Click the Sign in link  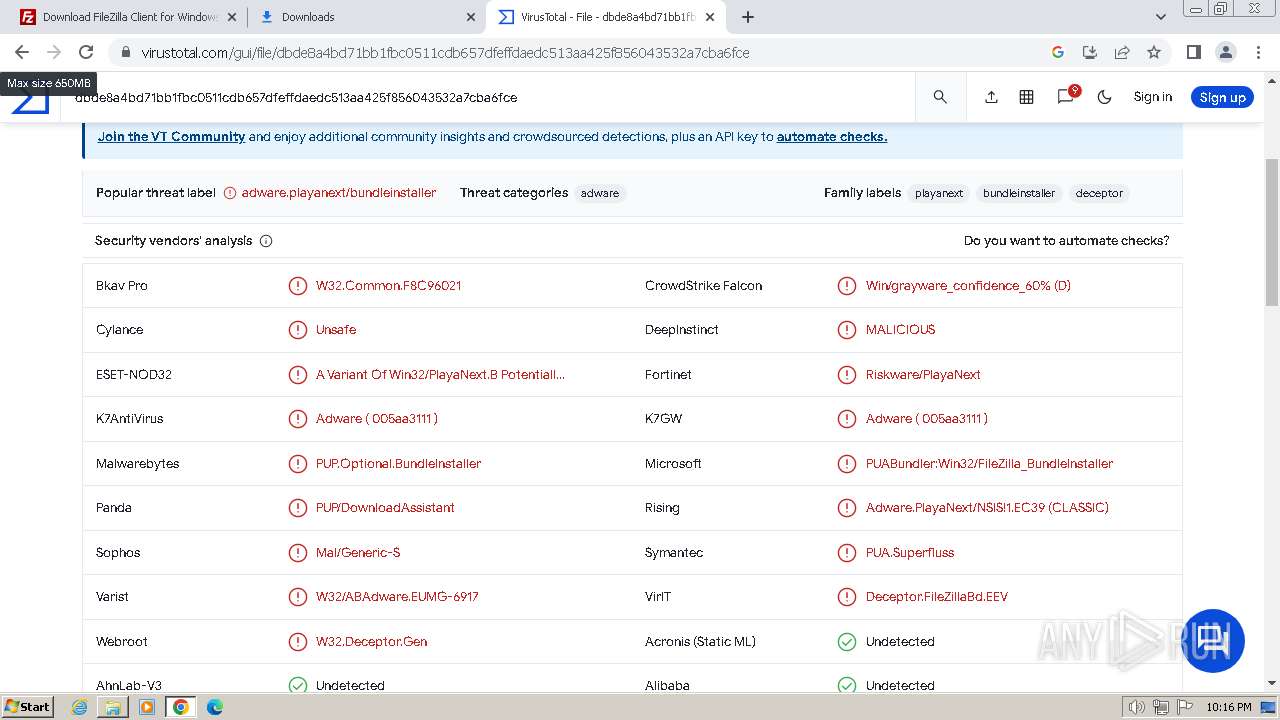point(1152,97)
